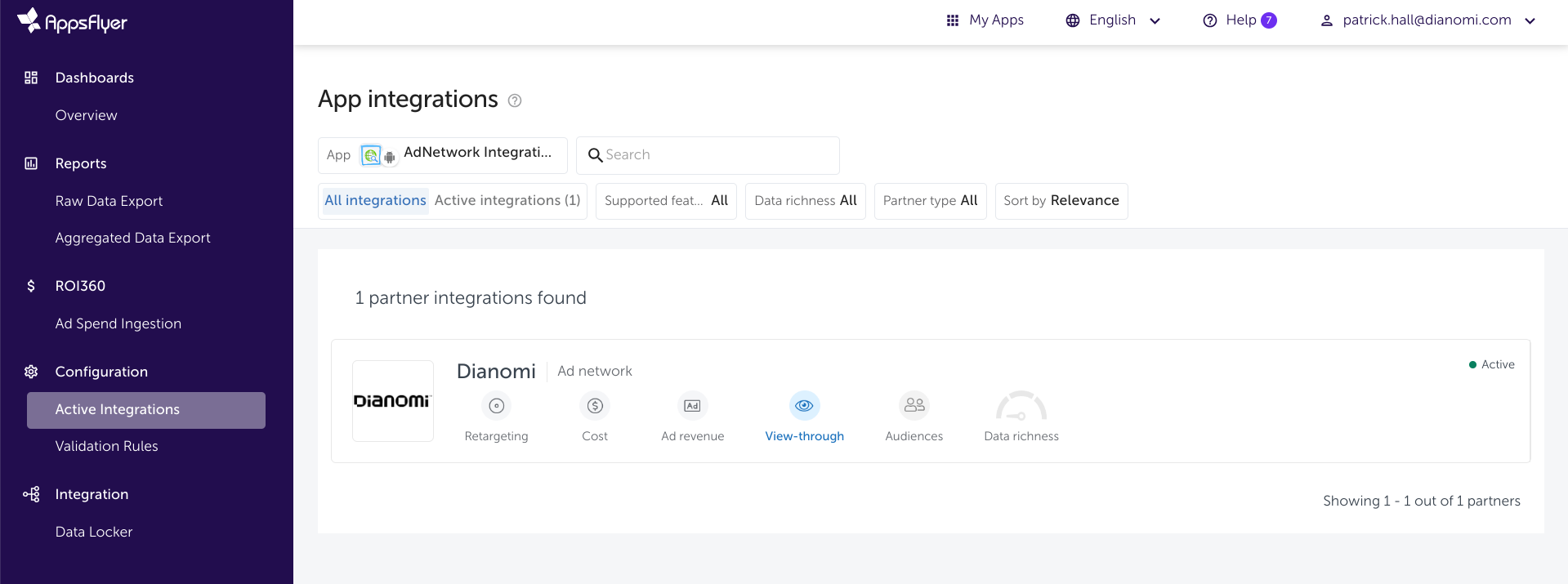Click the Integration nodes icon
This screenshot has height=584, width=1568.
[x=31, y=494]
